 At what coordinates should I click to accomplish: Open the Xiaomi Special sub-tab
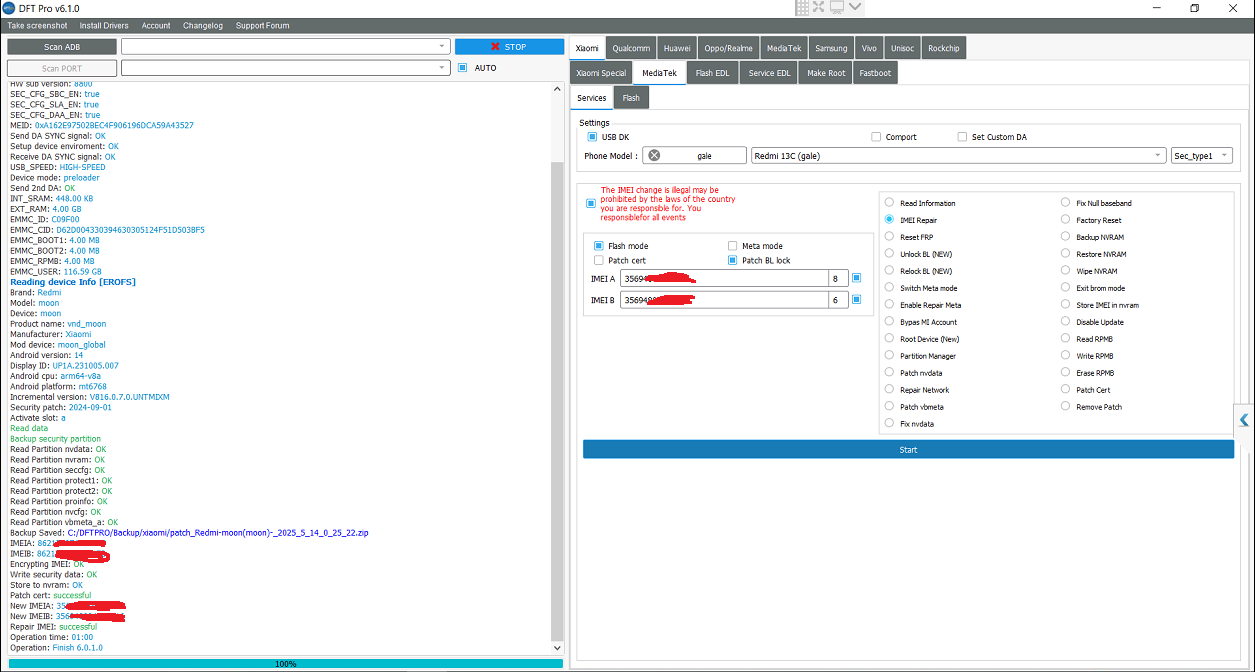pos(601,73)
